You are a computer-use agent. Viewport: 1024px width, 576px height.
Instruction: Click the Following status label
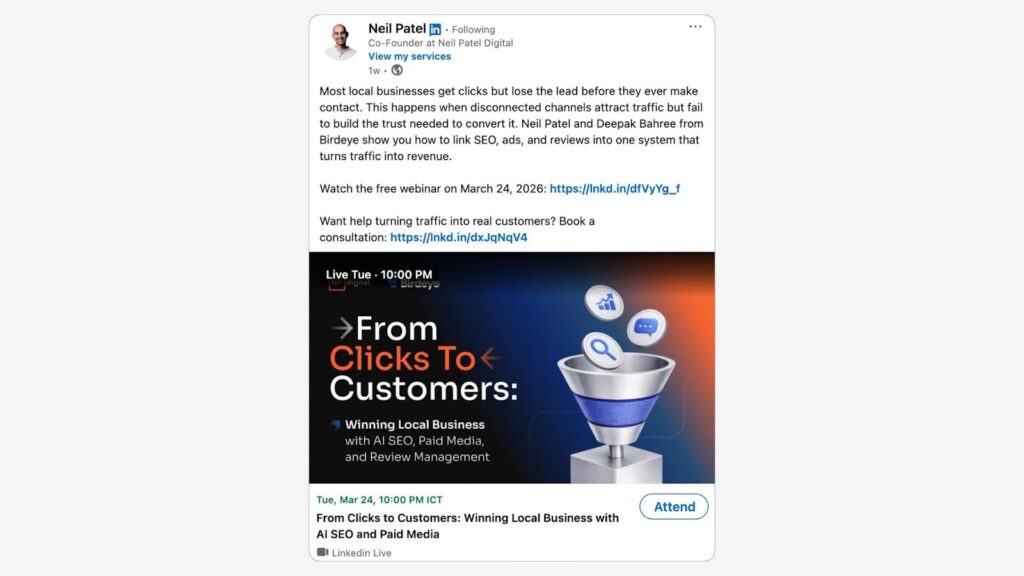[473, 30]
